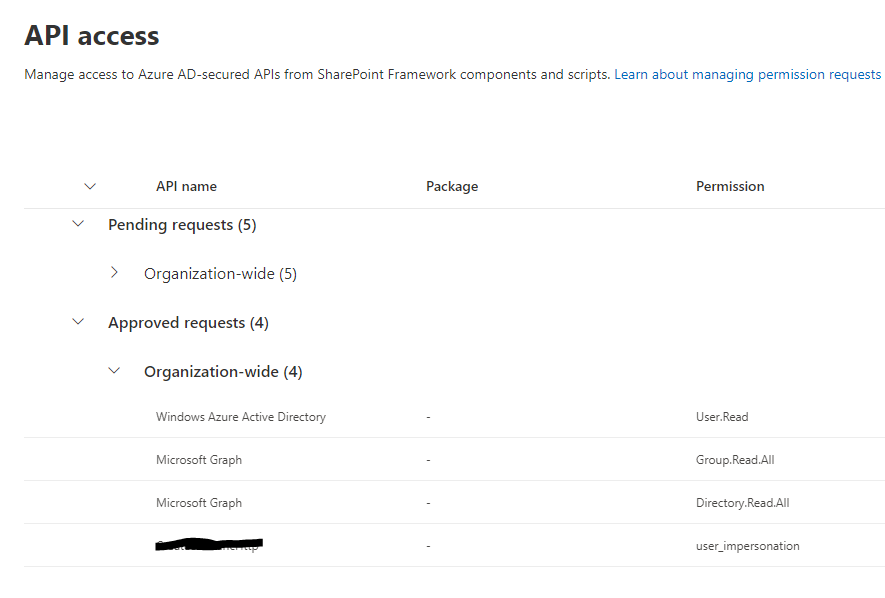This screenshot has height=598, width=885.
Task: Expand Organization-wide under Pending requests
Action: pyautogui.click(x=114, y=272)
